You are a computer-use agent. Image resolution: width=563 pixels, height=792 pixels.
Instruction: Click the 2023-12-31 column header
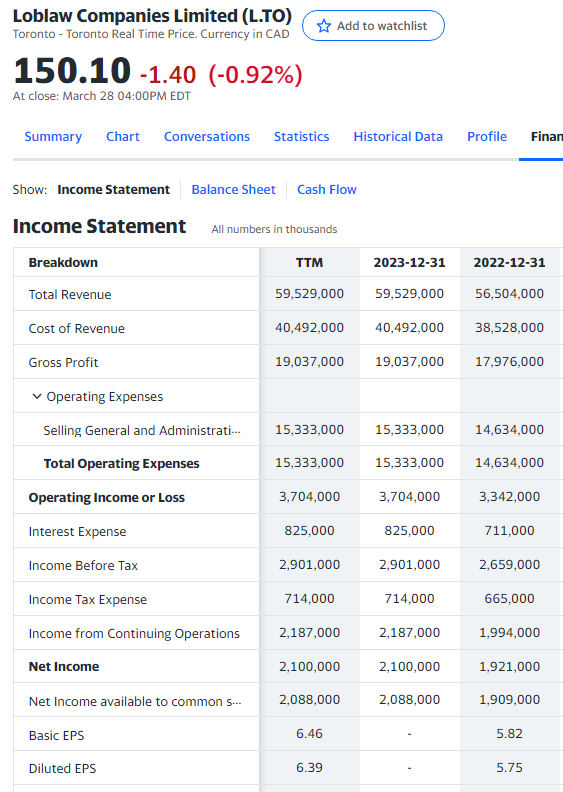410,263
